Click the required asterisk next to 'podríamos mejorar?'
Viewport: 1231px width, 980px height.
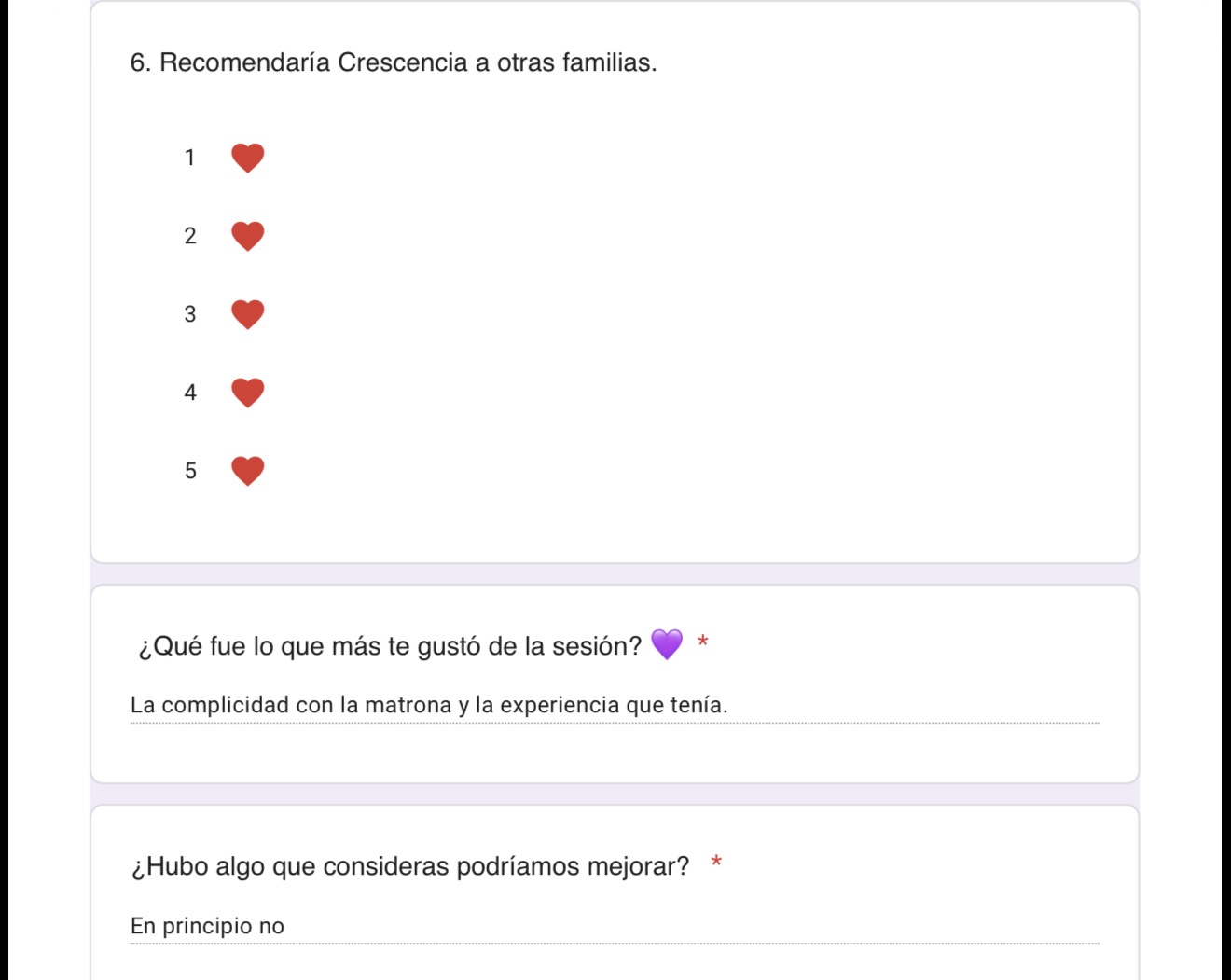coord(716,862)
